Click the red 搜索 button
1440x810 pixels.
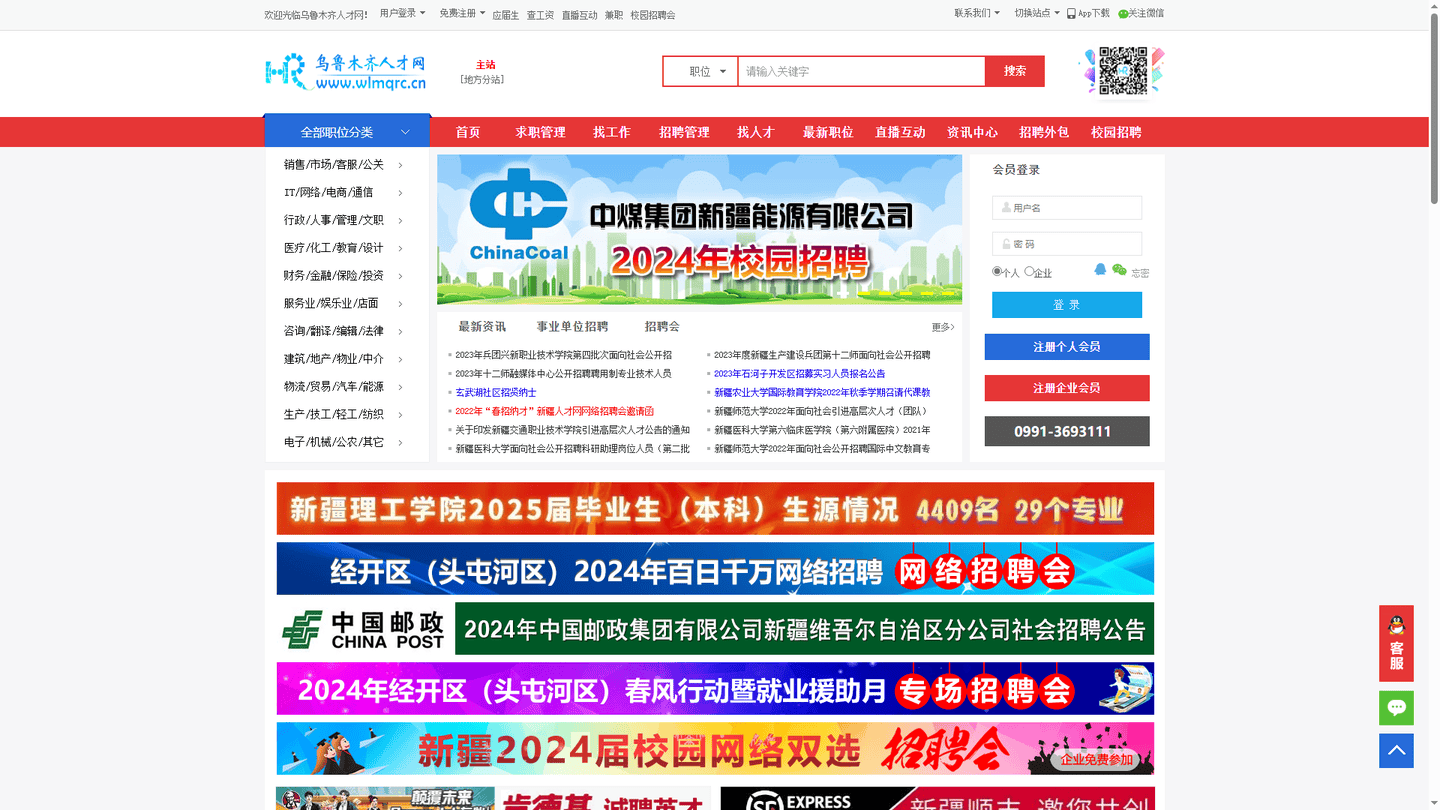(x=1015, y=71)
